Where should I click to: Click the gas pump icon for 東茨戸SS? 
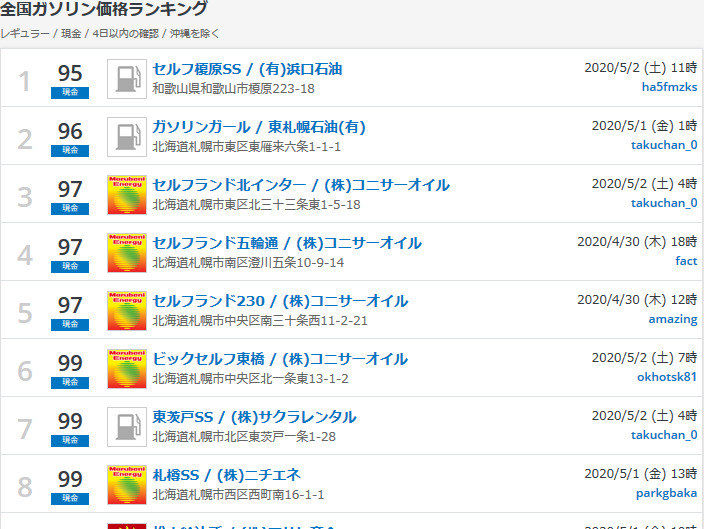point(127,427)
